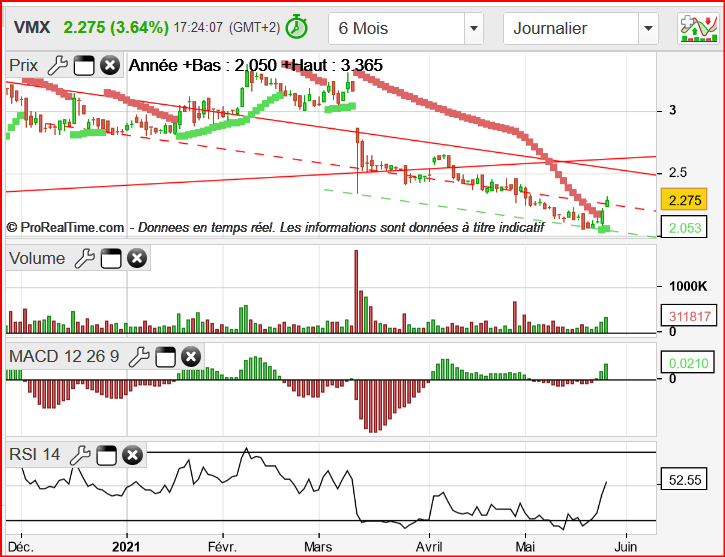Click the 6 Mois period field

(406, 28)
